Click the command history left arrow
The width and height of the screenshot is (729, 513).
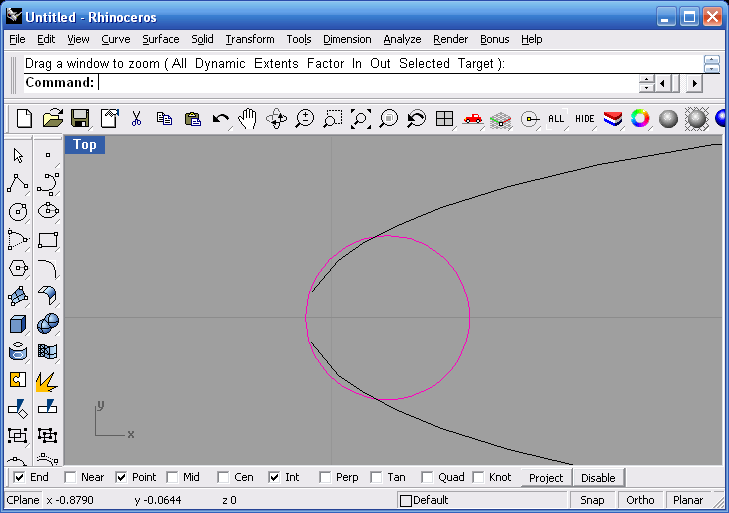(662, 84)
